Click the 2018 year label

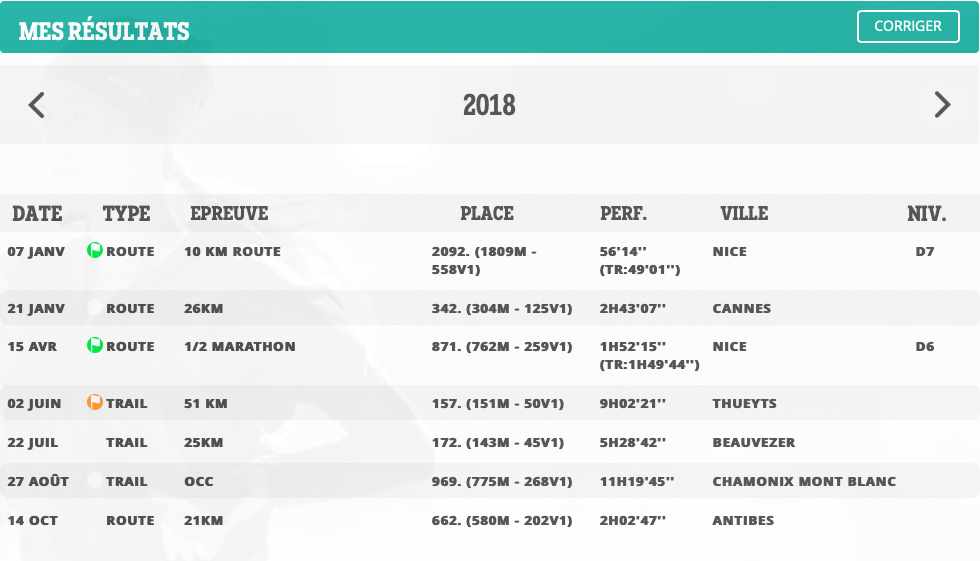pos(489,105)
